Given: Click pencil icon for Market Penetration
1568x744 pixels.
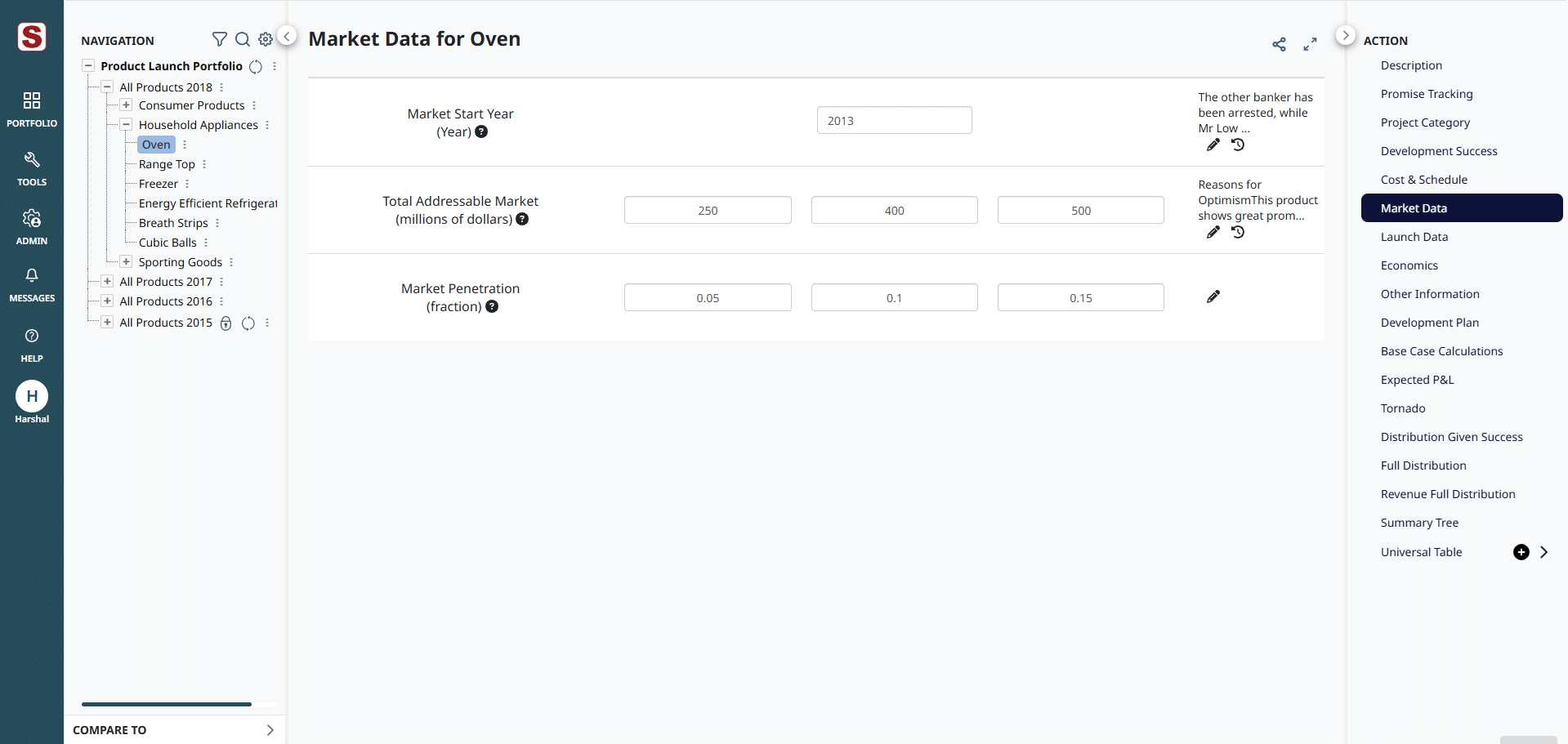Looking at the screenshot, I should click(x=1213, y=297).
